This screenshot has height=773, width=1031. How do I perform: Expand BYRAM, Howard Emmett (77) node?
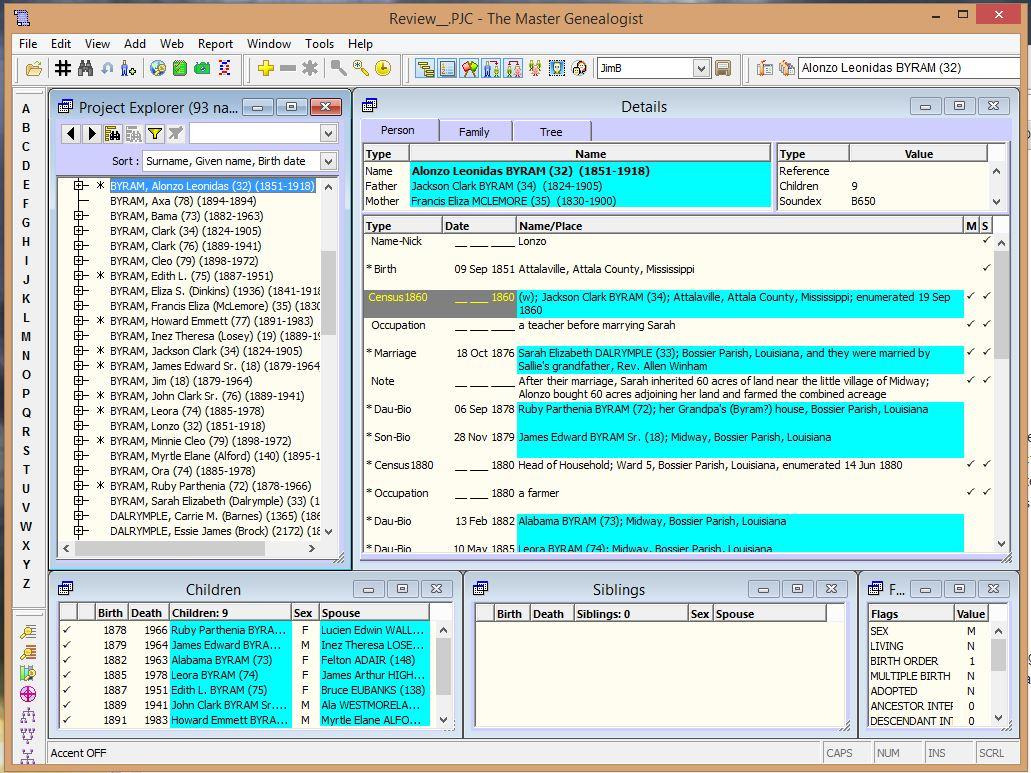79,321
